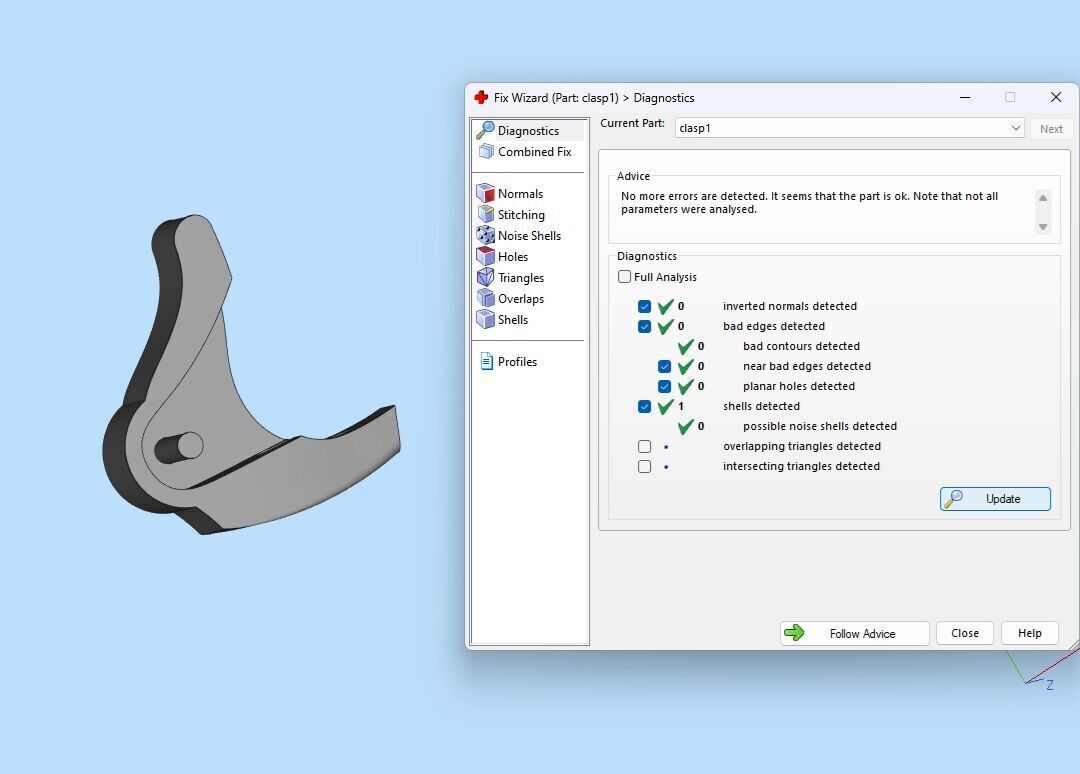Go to the Noise Shells page
The height and width of the screenshot is (774, 1080).
(529, 236)
